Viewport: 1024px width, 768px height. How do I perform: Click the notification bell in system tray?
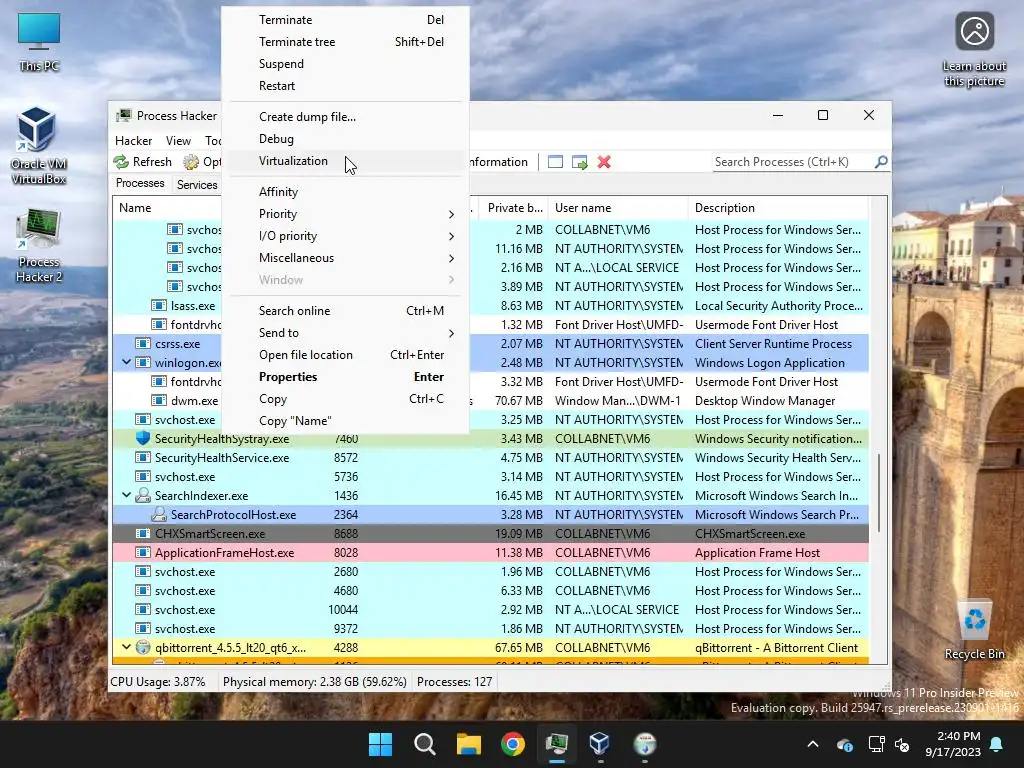(997, 744)
